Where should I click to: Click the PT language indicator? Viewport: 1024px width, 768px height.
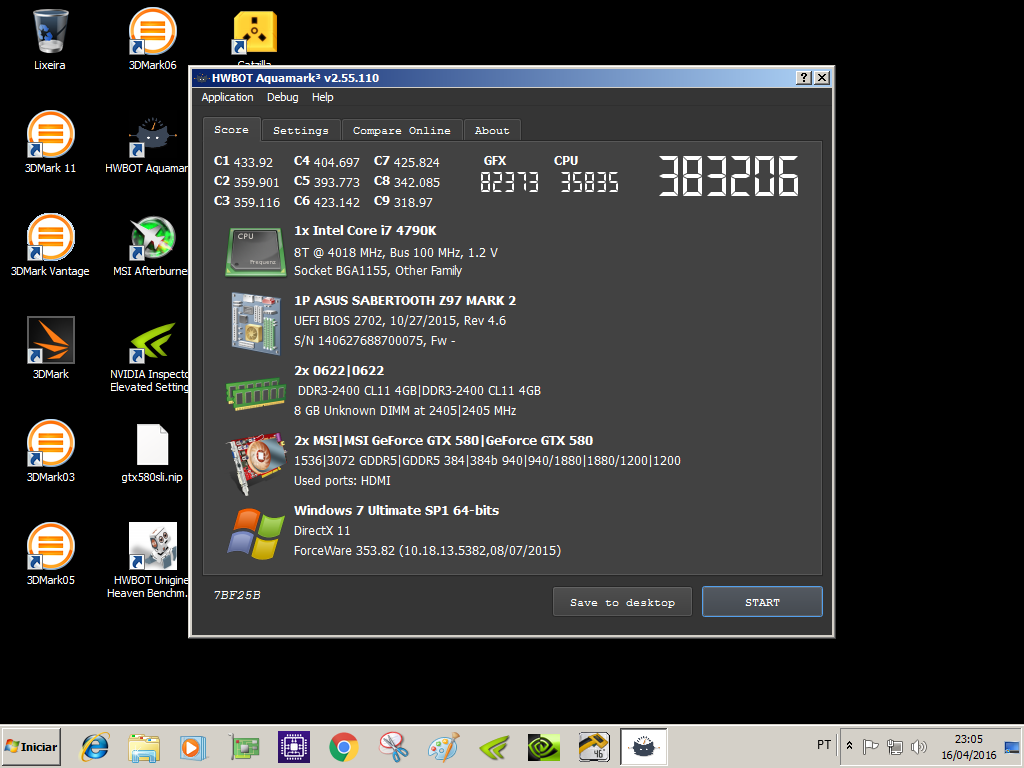(x=824, y=745)
